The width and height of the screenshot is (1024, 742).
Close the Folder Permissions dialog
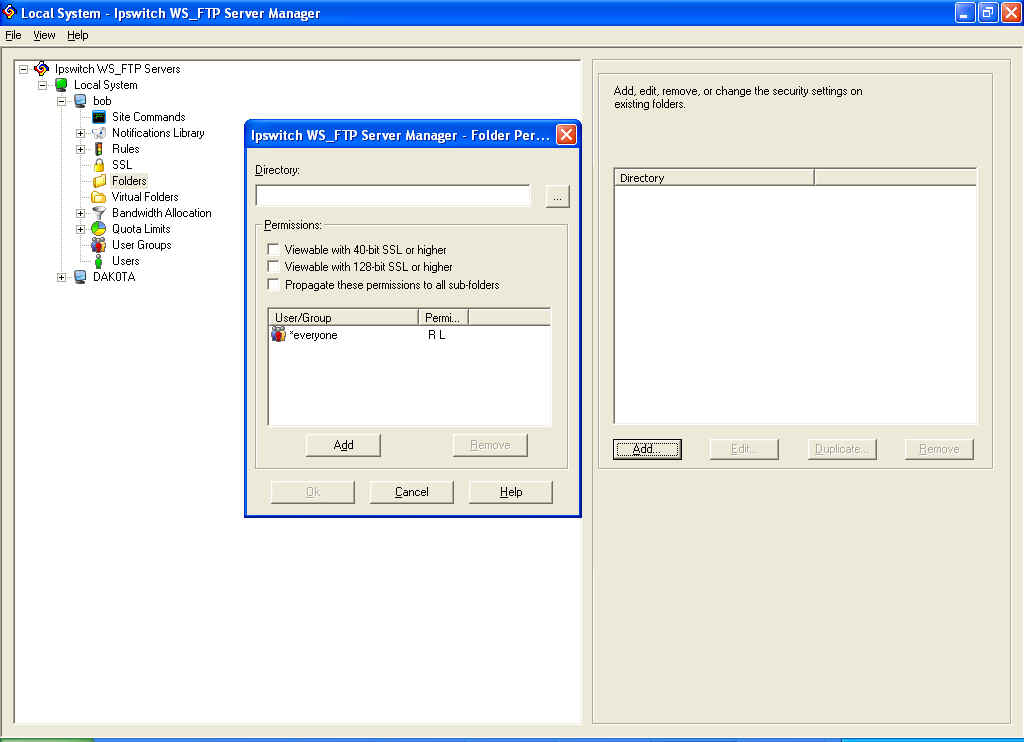click(x=566, y=135)
